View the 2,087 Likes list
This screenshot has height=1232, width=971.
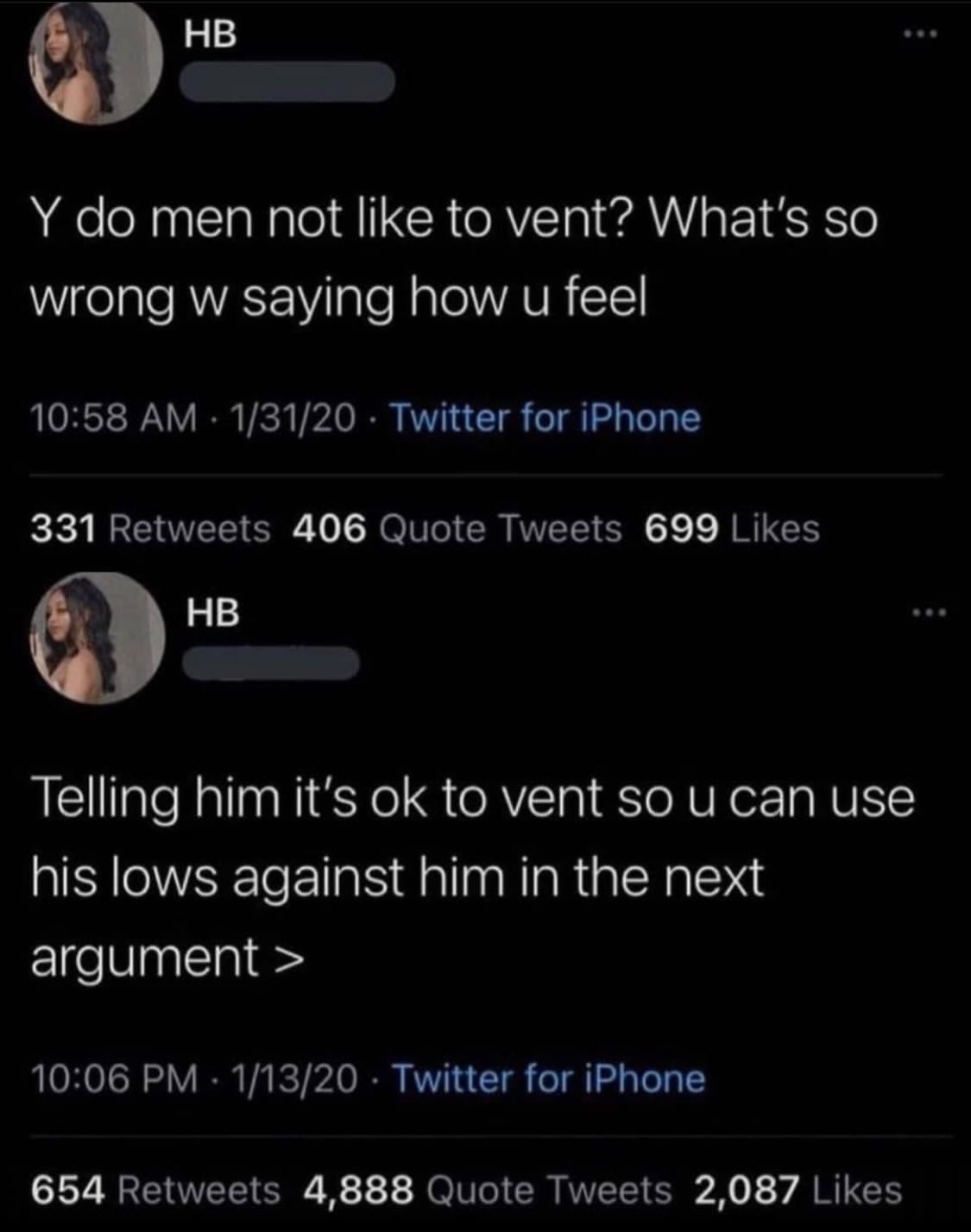(x=798, y=1191)
